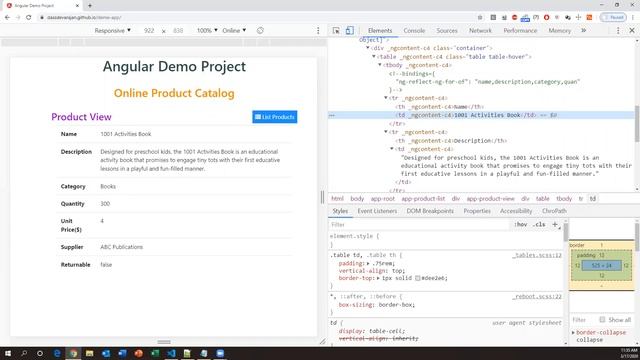Bookmark the page with the star icon
This screenshot has height=360, width=640.
[x=480, y=18]
